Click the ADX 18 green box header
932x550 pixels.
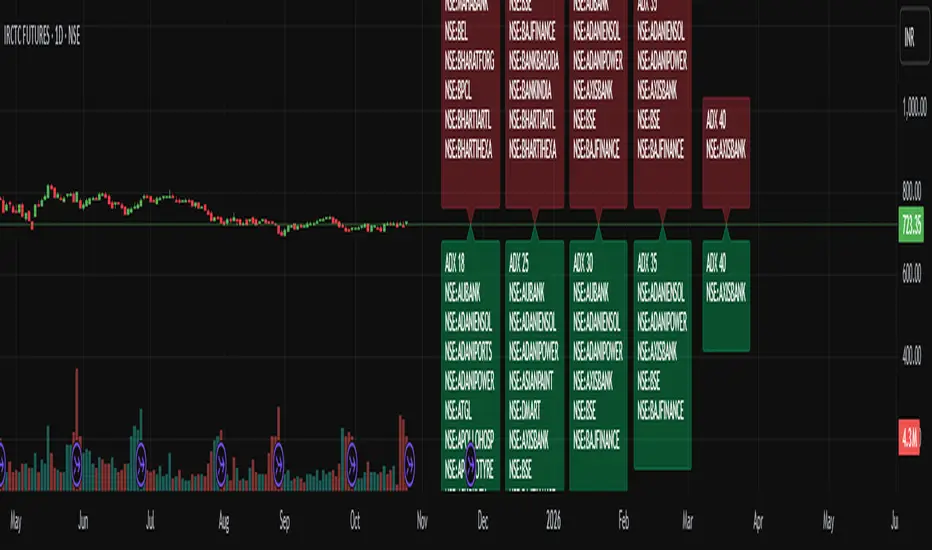(455, 262)
